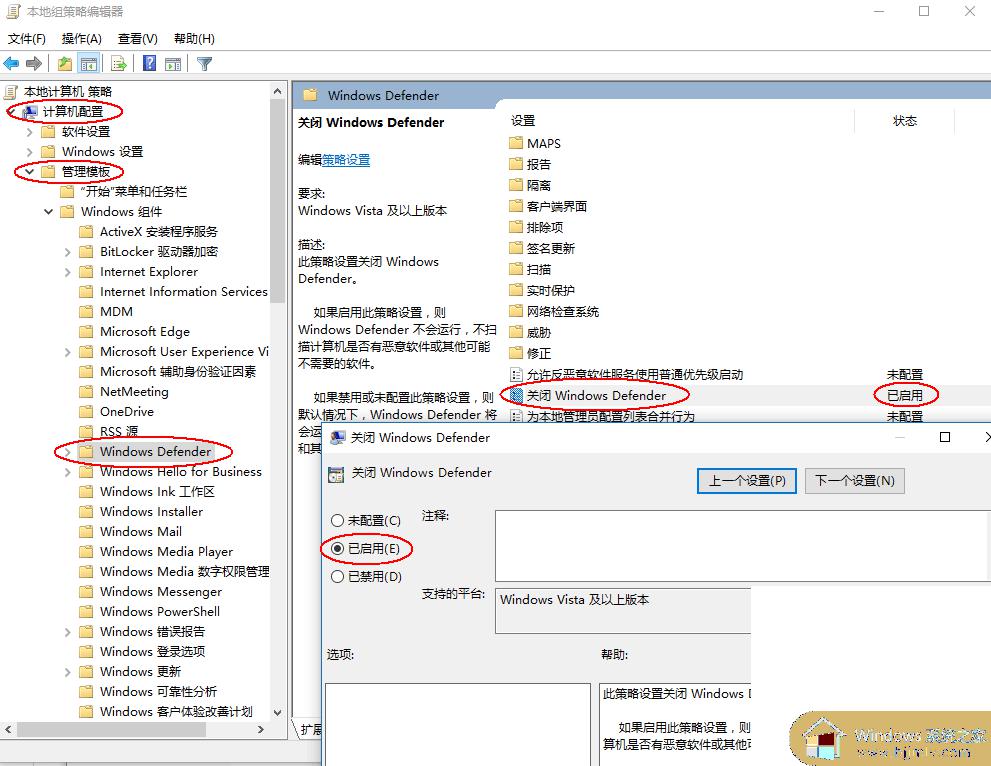Viewport: 991px width, 766px height.
Task: Click the show action pane toolbar icon
Action: pos(173,63)
